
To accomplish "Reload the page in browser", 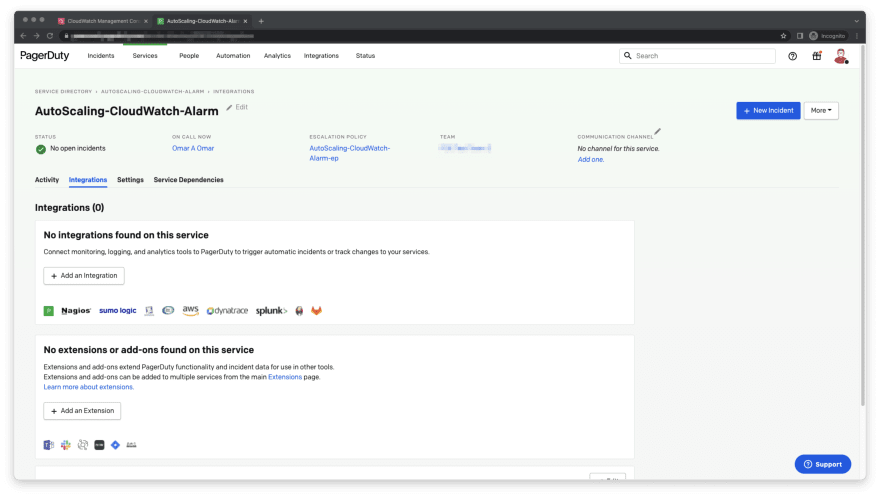I will pyautogui.click(x=50, y=36).
